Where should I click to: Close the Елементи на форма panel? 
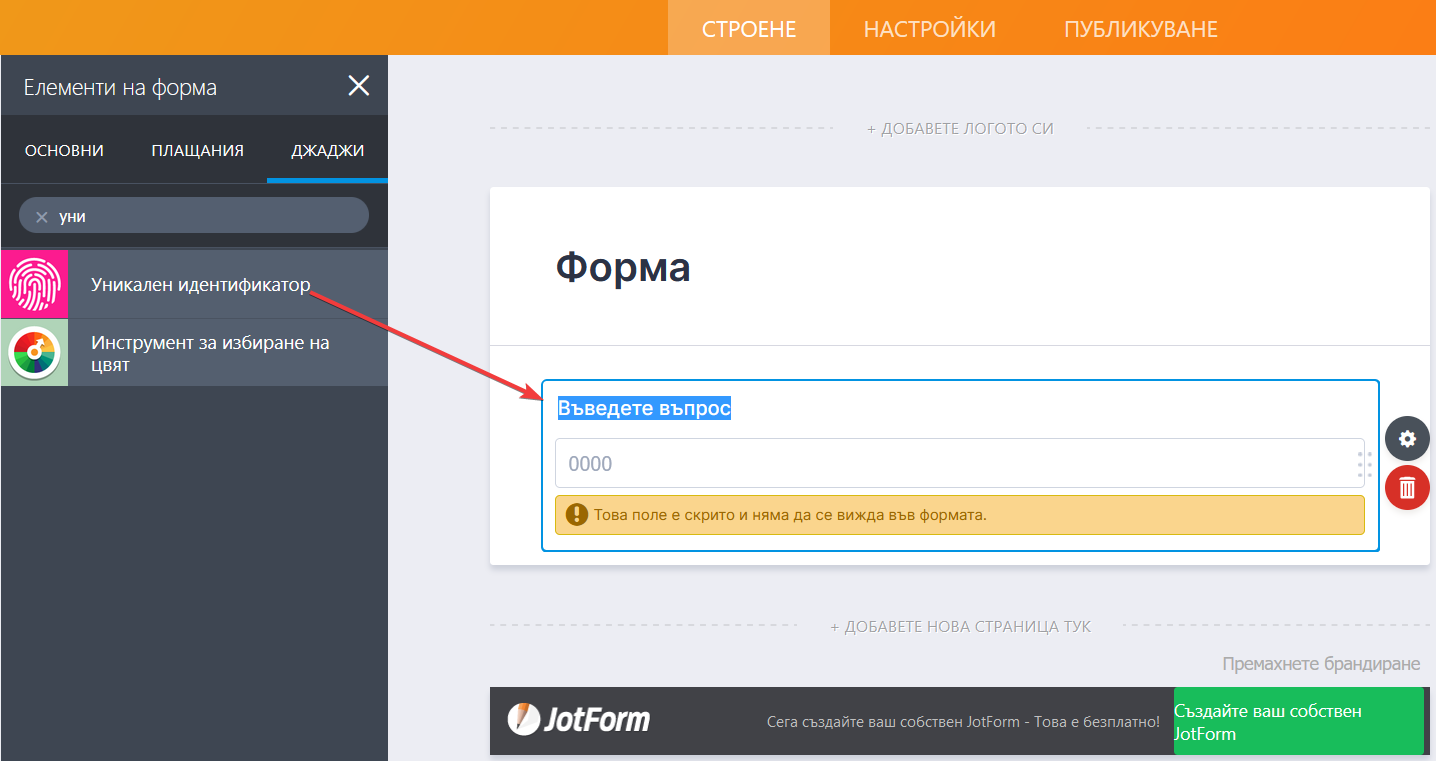(358, 86)
